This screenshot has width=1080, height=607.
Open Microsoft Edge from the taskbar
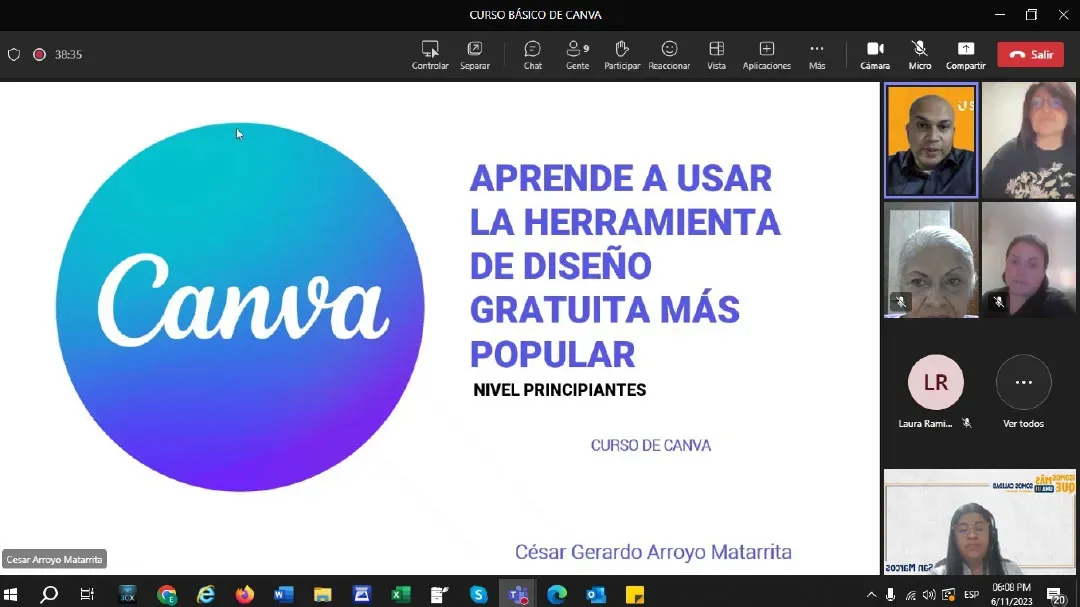[557, 594]
